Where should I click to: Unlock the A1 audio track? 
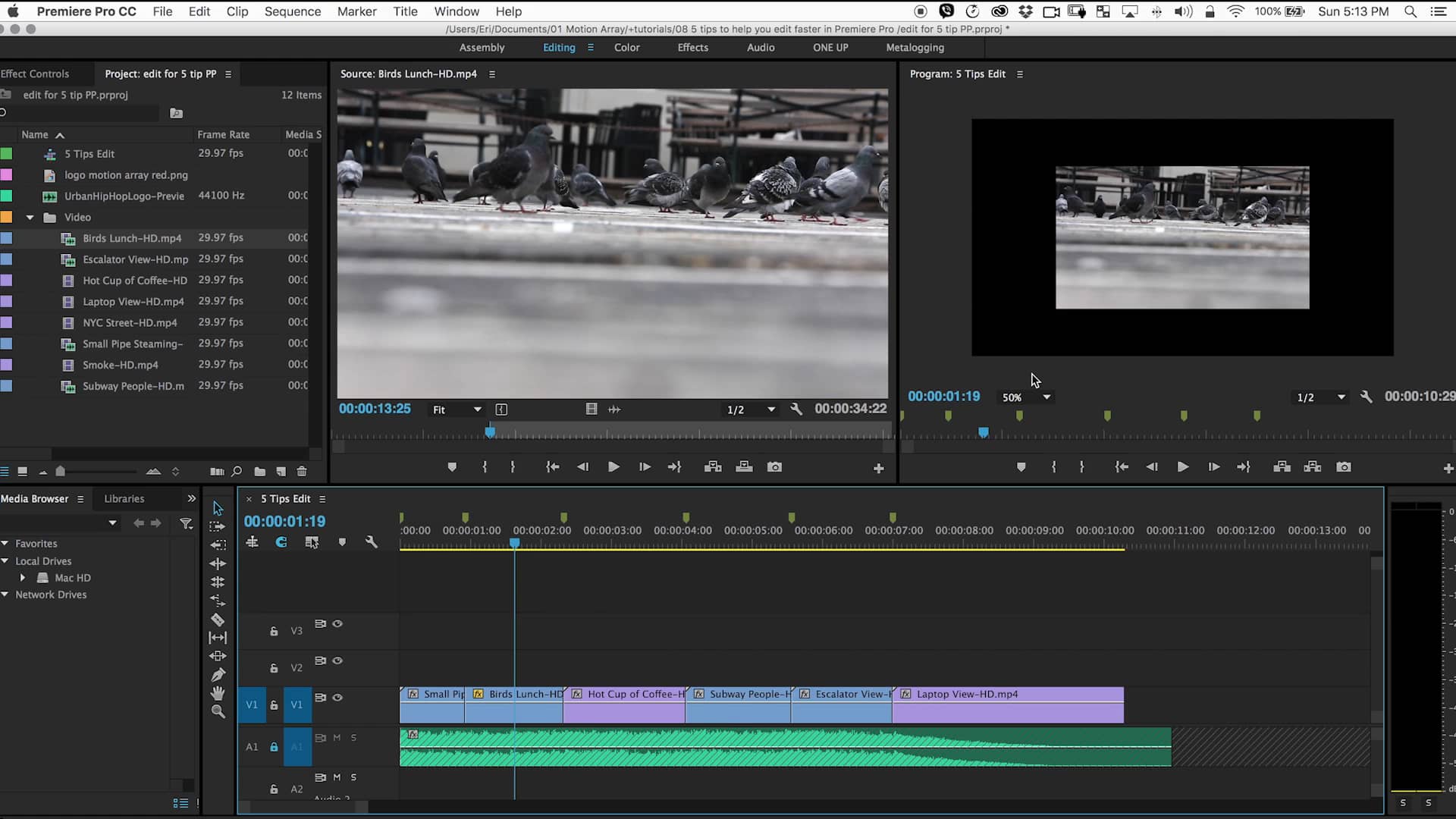click(x=273, y=747)
